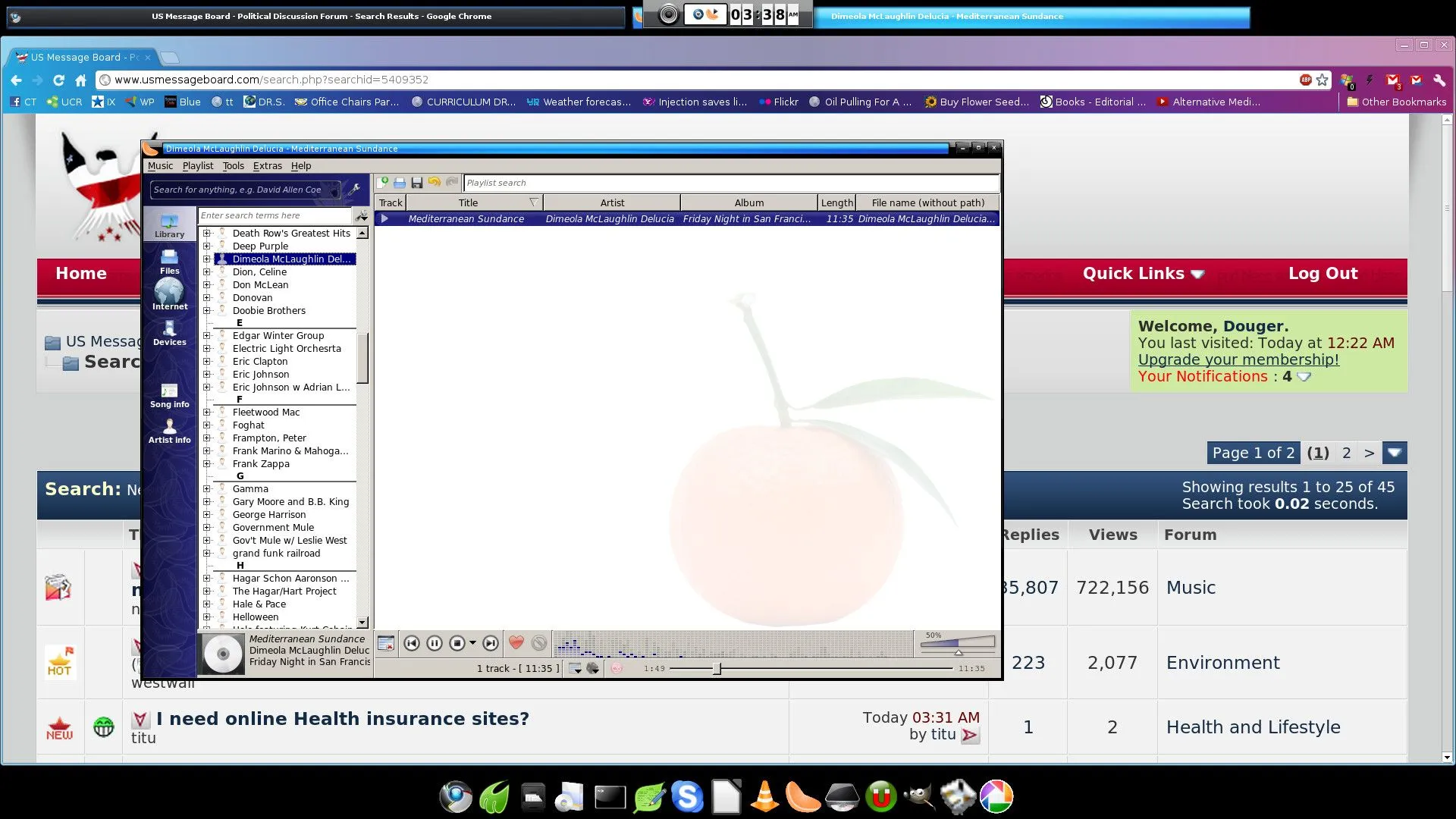The image size is (1456, 819).
Task: Show the Artist info panel
Action: [x=169, y=431]
